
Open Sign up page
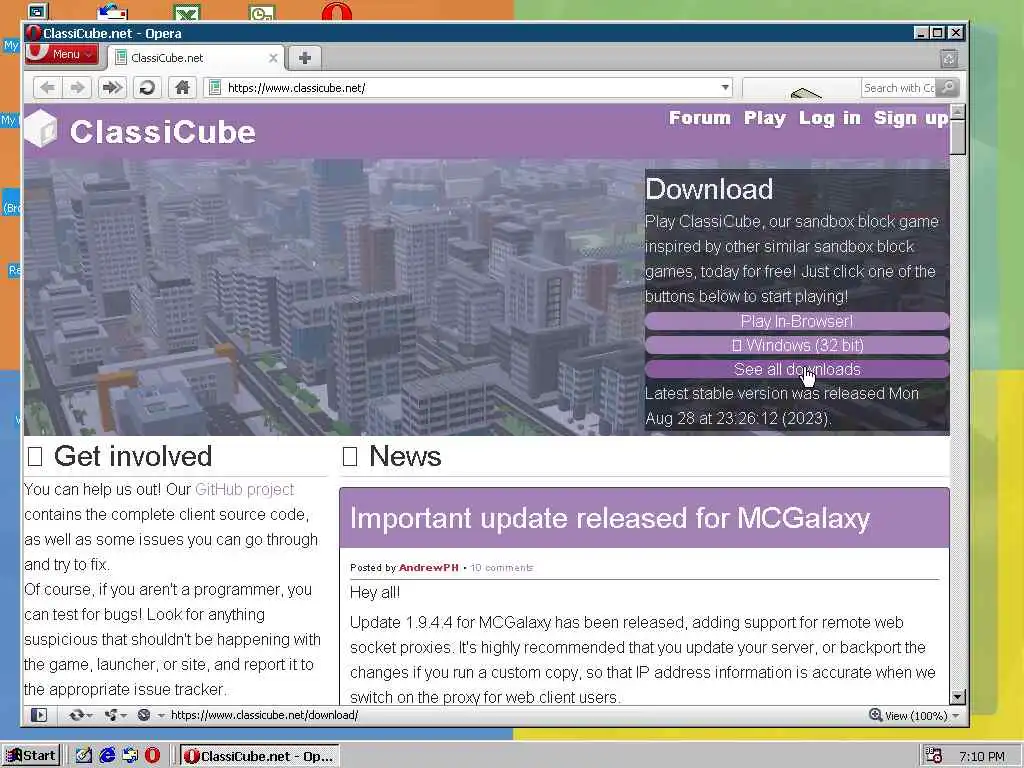[x=910, y=118]
